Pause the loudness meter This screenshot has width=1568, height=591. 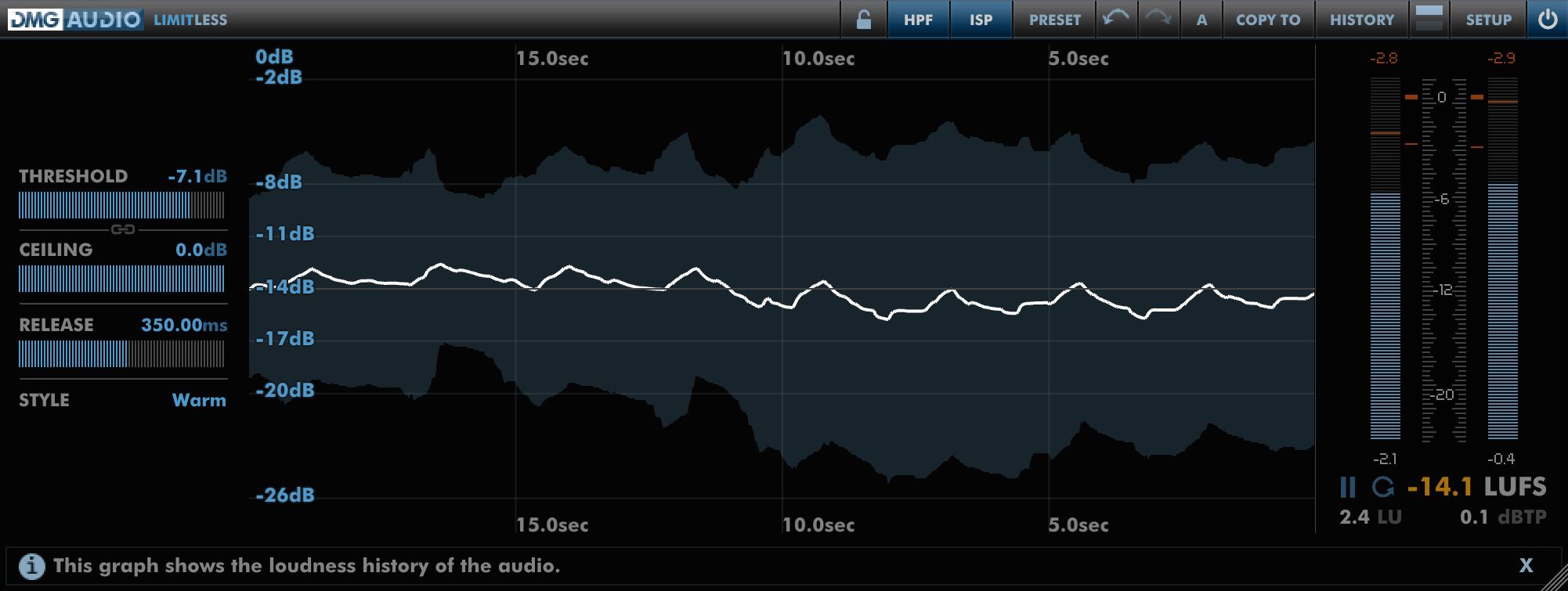1347,488
